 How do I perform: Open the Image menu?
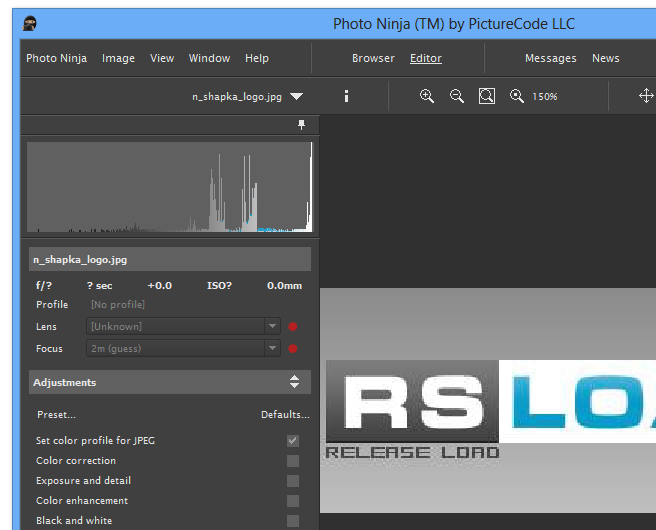point(118,58)
